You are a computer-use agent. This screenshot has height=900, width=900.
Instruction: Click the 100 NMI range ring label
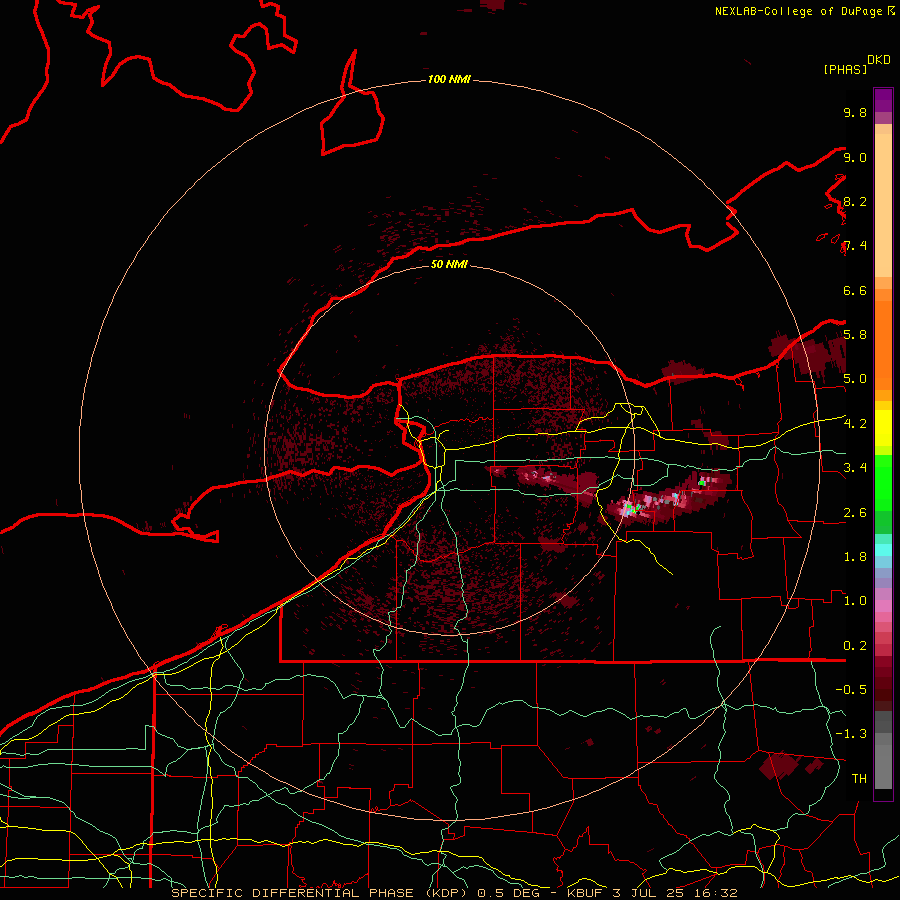click(449, 79)
